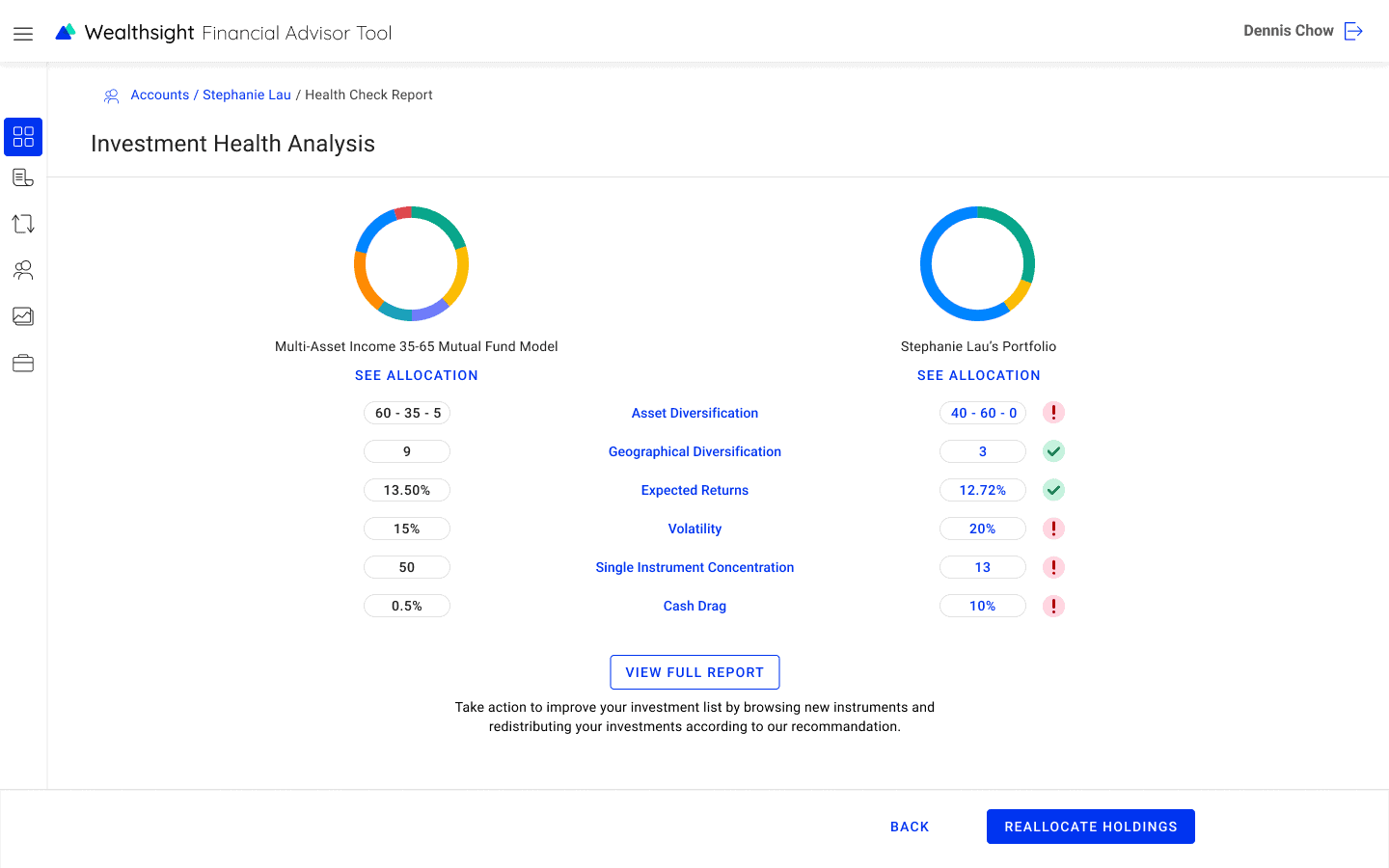
Task: Click the green check beside Expected Returns
Action: (x=1053, y=490)
